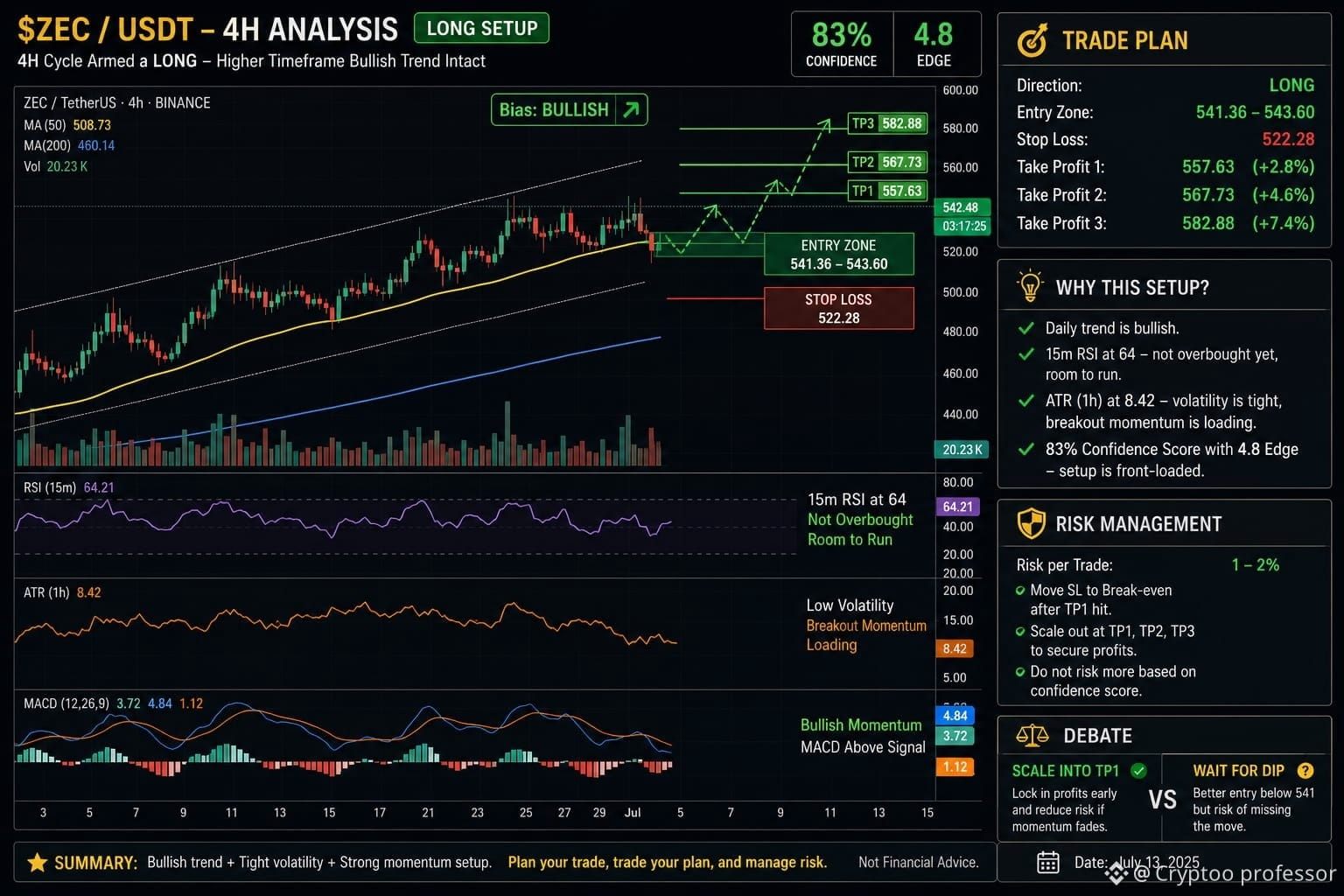
Task: Click the bullet beside 'Move SL to Break-even'
Action: (1020, 591)
